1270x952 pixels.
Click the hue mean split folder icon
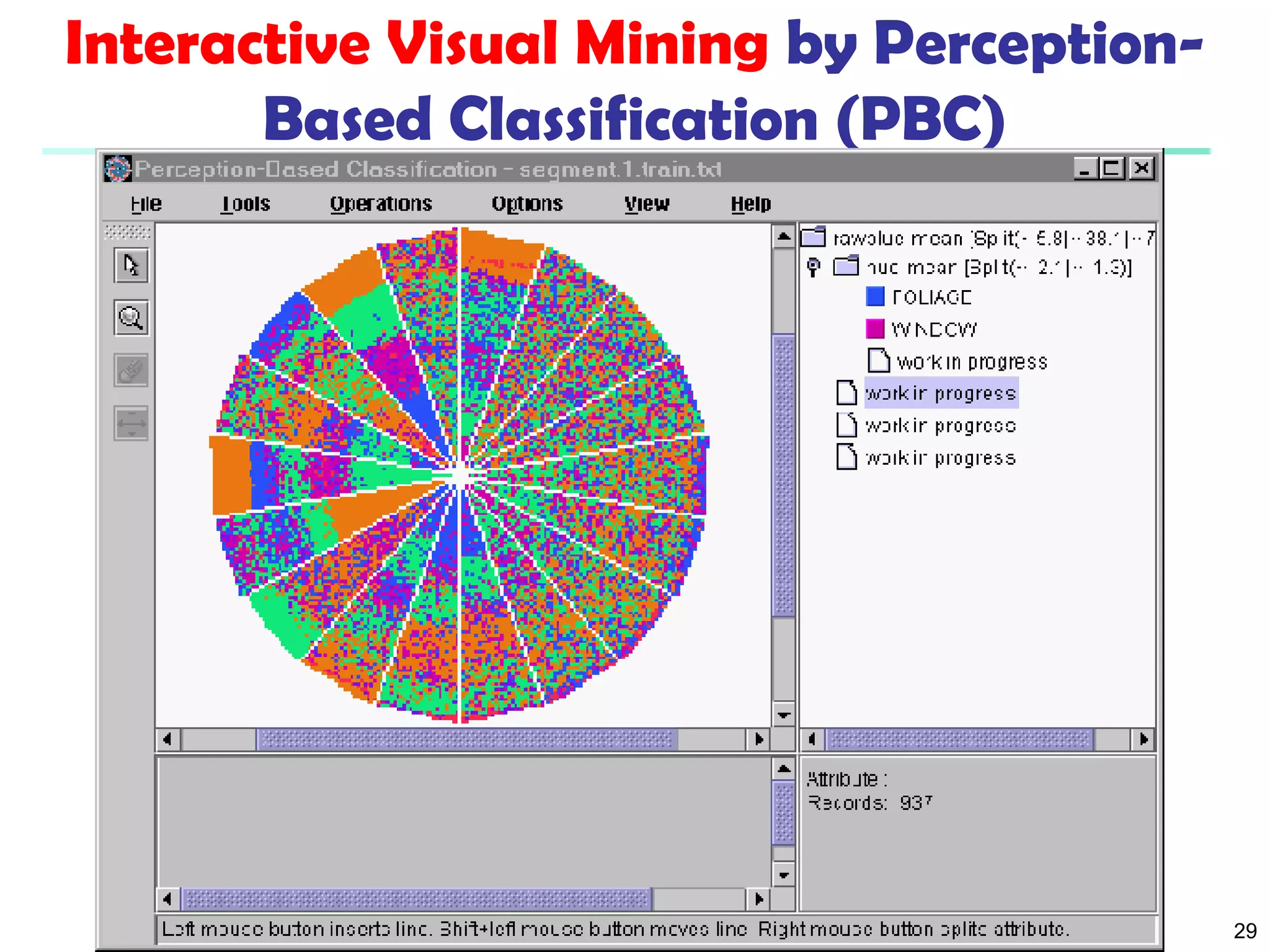846,267
